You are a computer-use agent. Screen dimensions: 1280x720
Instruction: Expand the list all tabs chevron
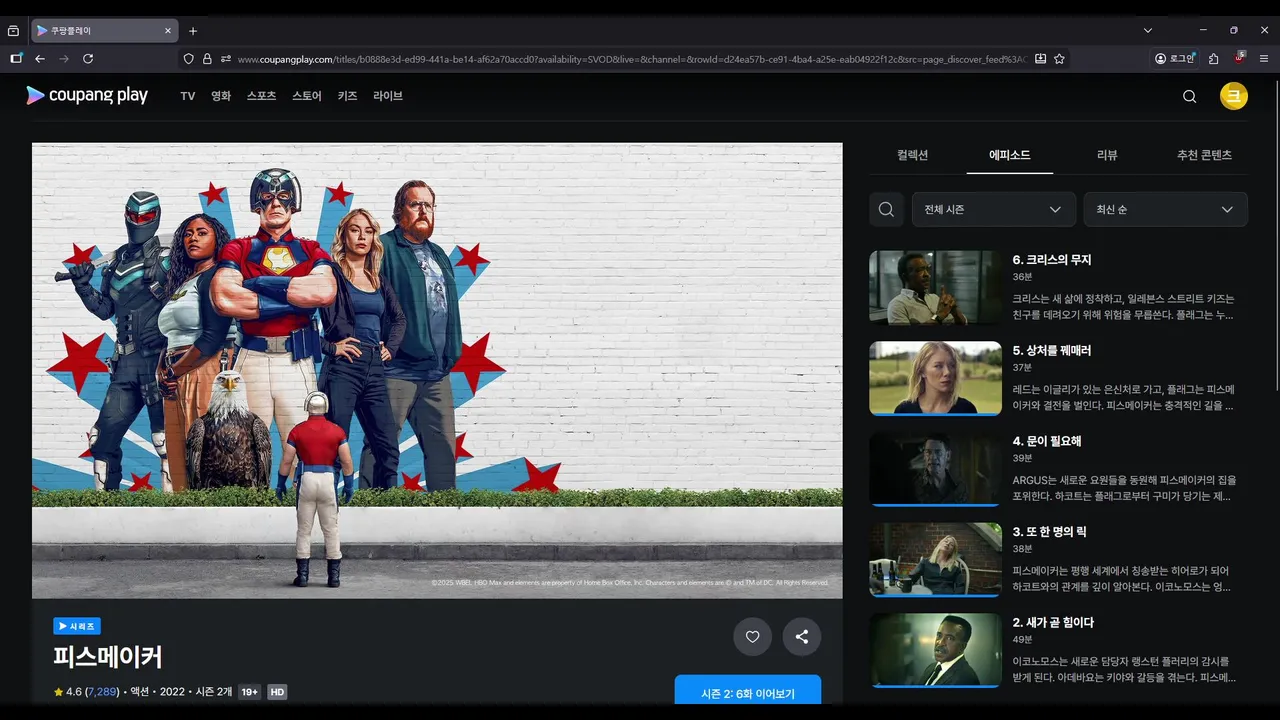1148,31
